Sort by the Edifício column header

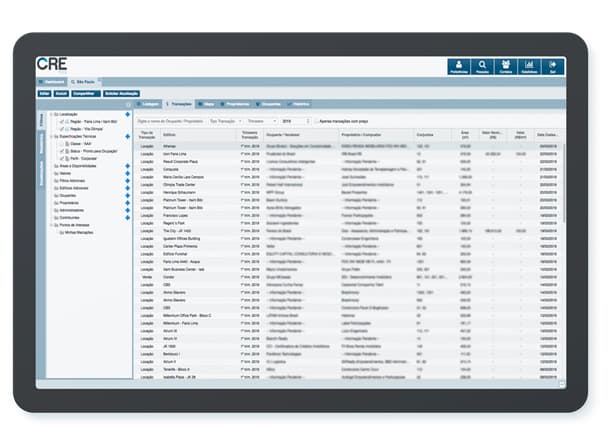tap(198, 135)
